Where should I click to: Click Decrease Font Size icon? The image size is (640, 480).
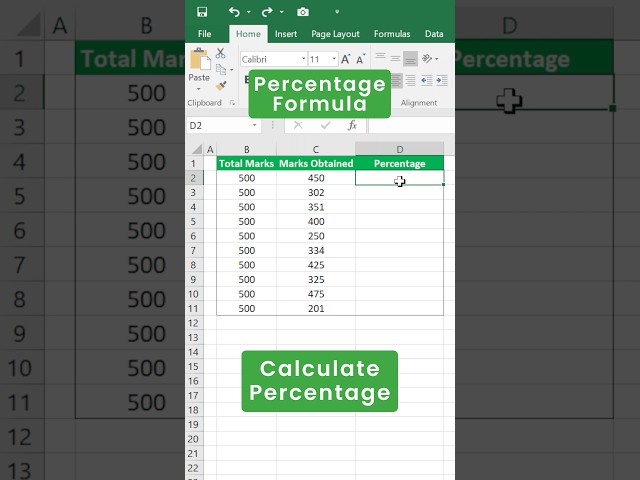tap(360, 59)
